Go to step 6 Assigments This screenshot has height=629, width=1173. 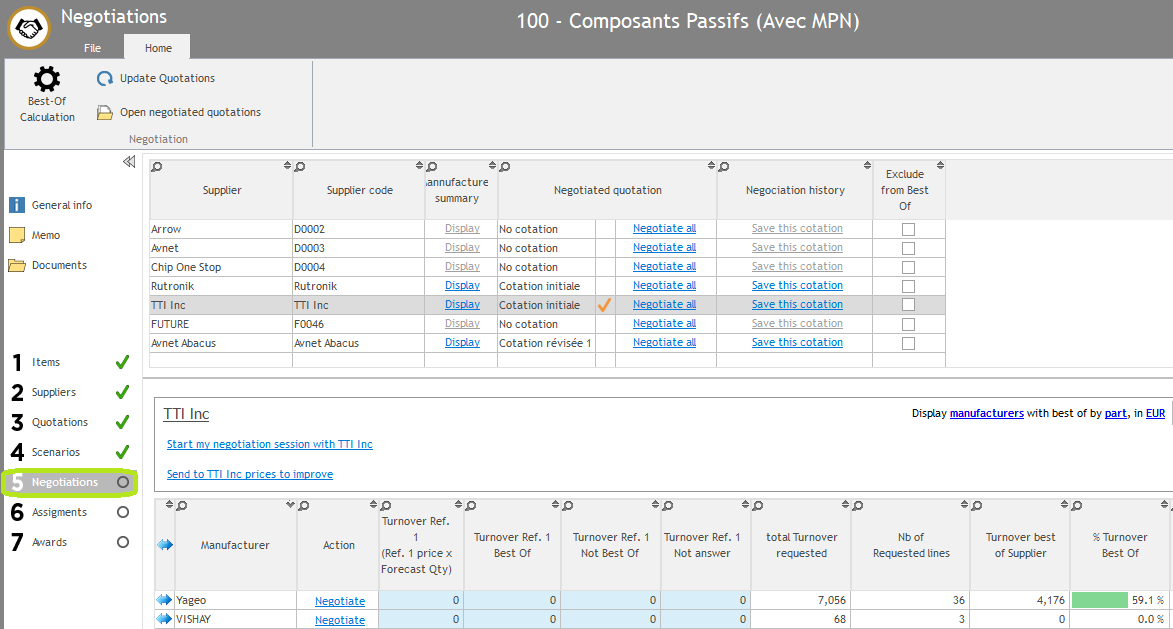59,512
